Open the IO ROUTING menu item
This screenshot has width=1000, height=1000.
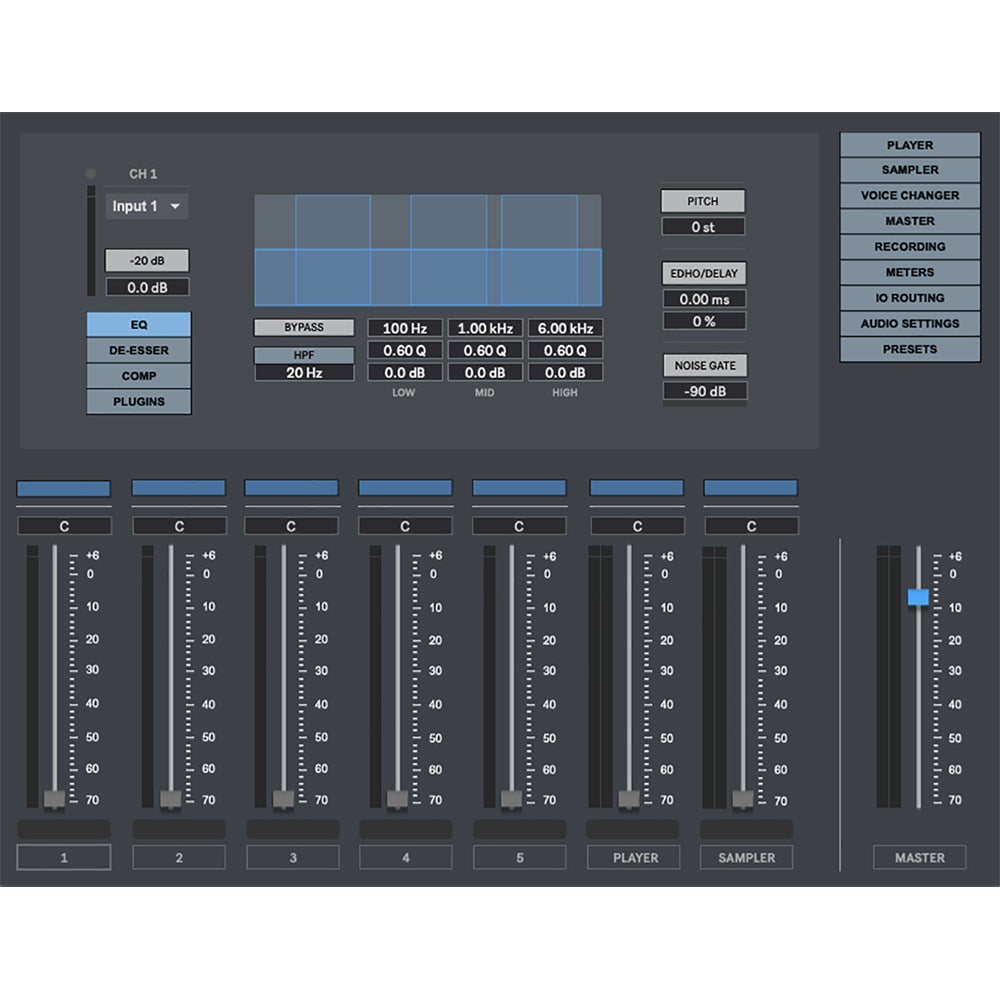(909, 298)
